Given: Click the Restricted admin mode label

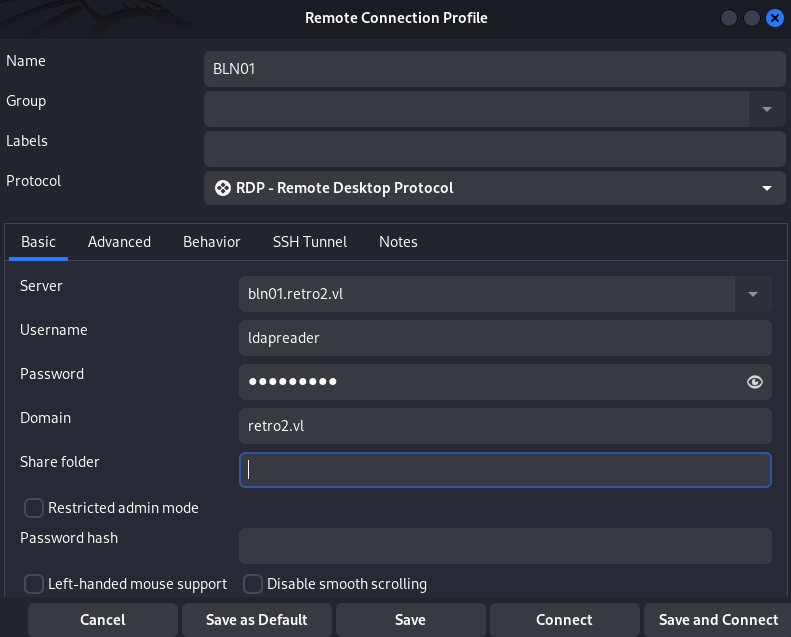Looking at the screenshot, I should [123, 508].
